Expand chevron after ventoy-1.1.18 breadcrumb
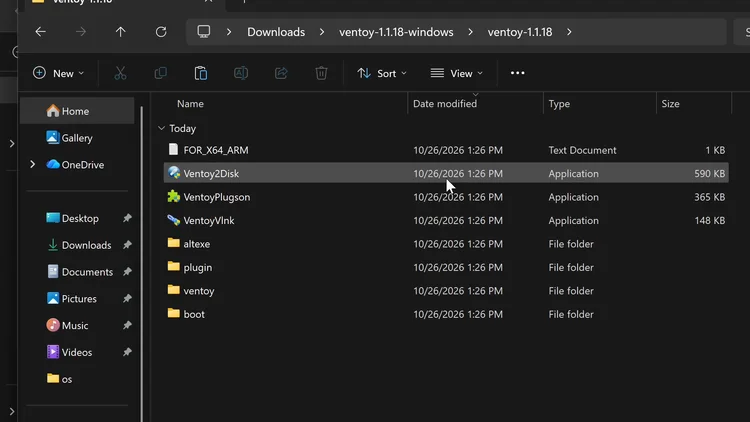750x422 pixels. tap(569, 32)
